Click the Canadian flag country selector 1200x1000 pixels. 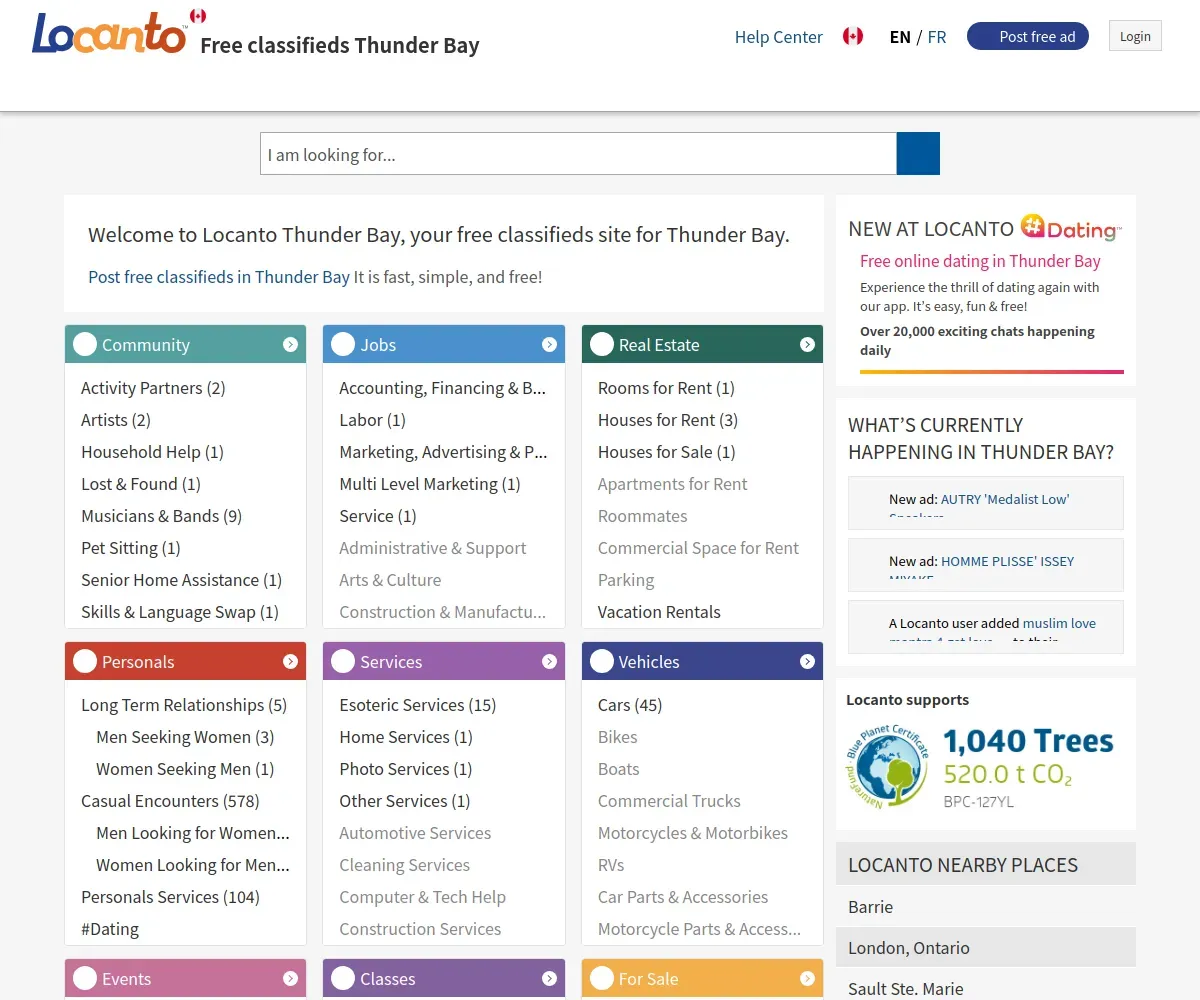[853, 37]
